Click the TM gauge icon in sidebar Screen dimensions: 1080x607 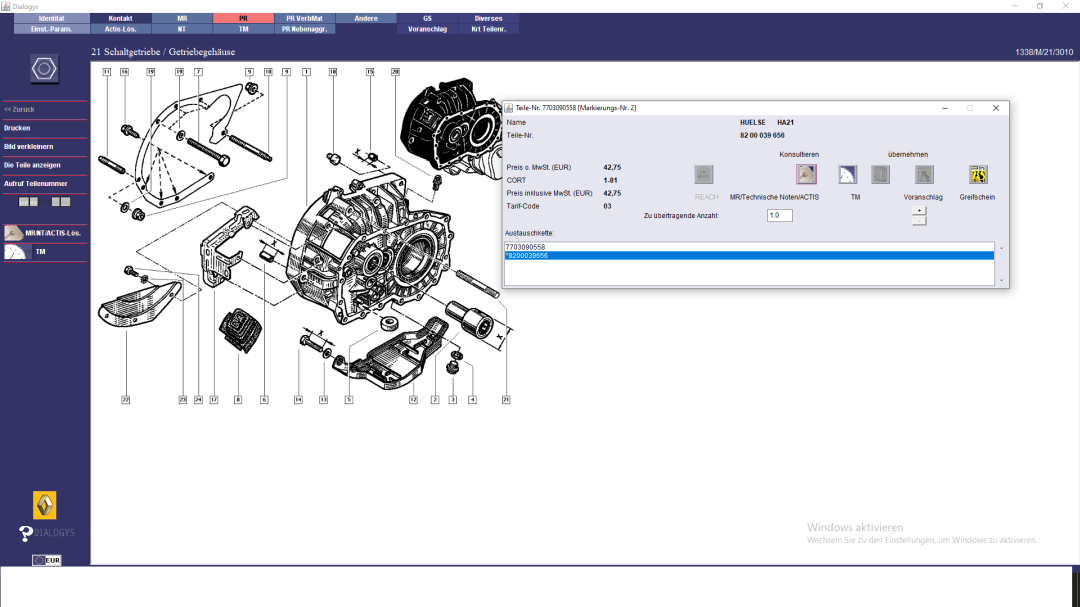coord(16,252)
